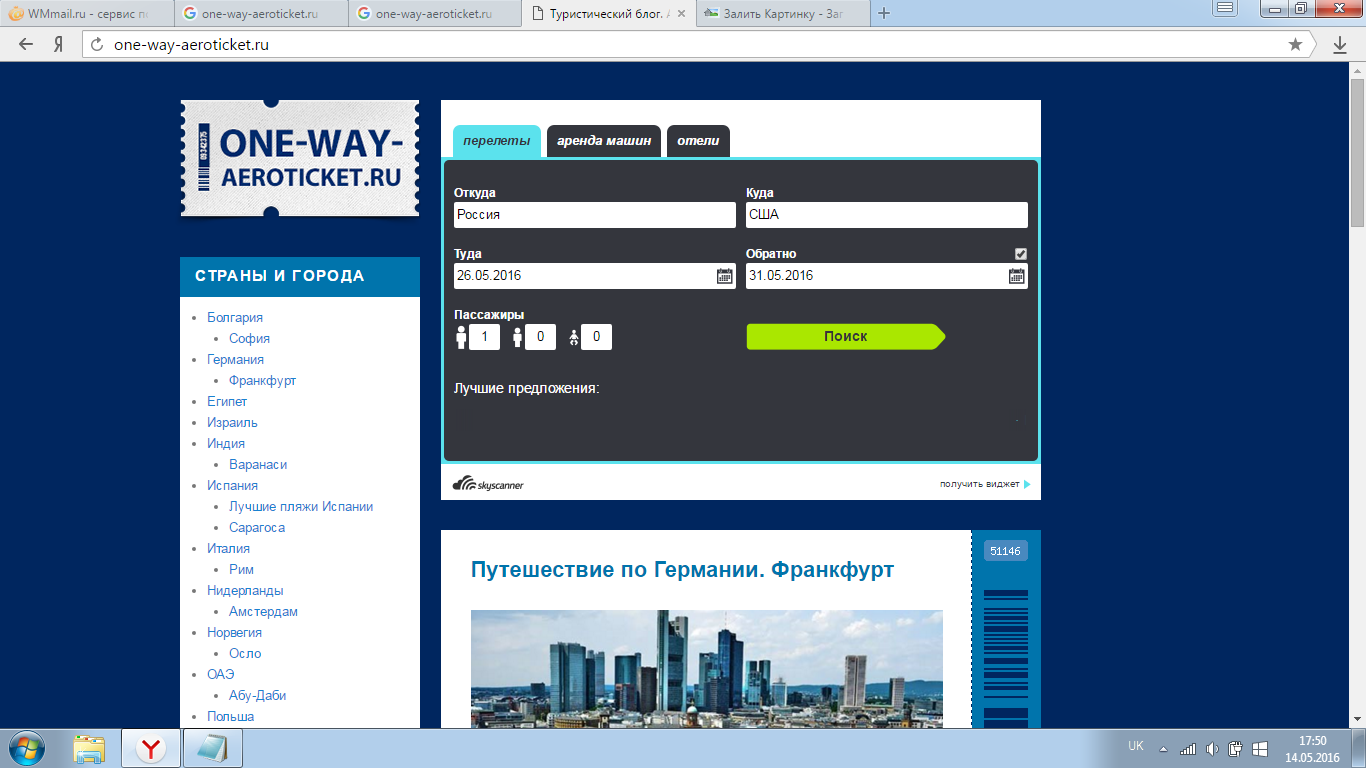This screenshot has width=1366, height=768.
Task: Open the Рим city link
Action: pos(241,569)
